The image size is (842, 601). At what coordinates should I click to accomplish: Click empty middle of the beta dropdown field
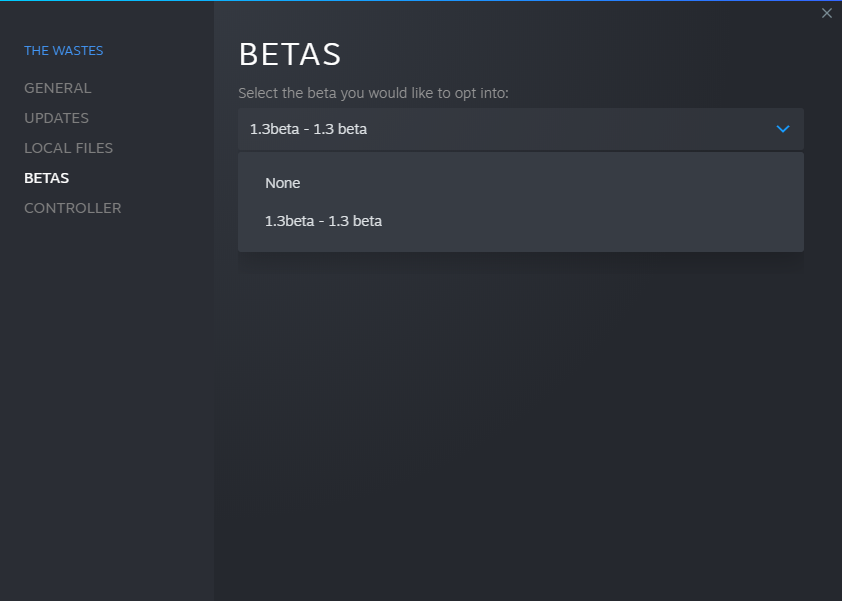[560, 129]
